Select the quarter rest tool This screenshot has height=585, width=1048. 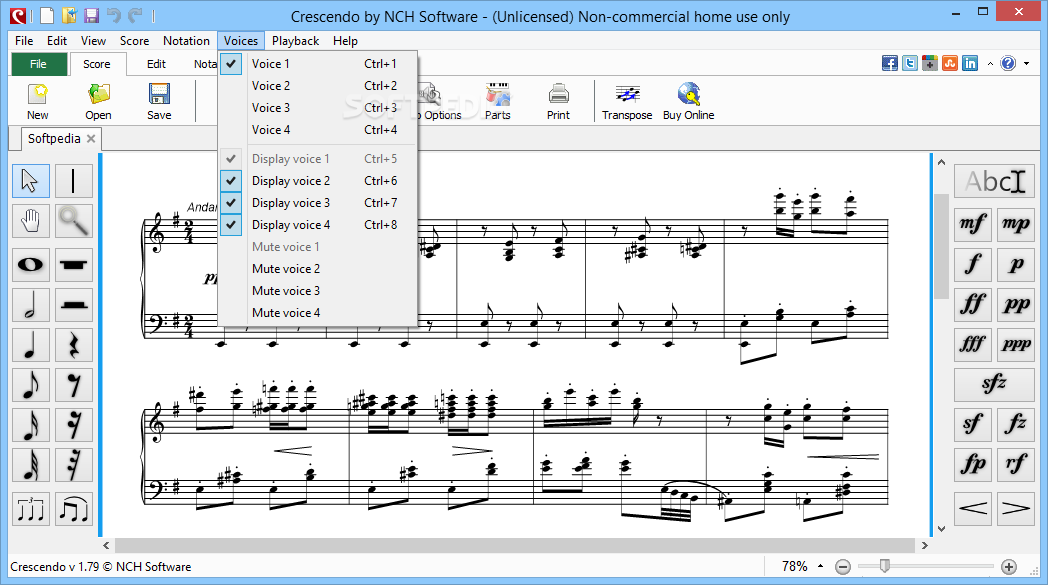point(74,346)
